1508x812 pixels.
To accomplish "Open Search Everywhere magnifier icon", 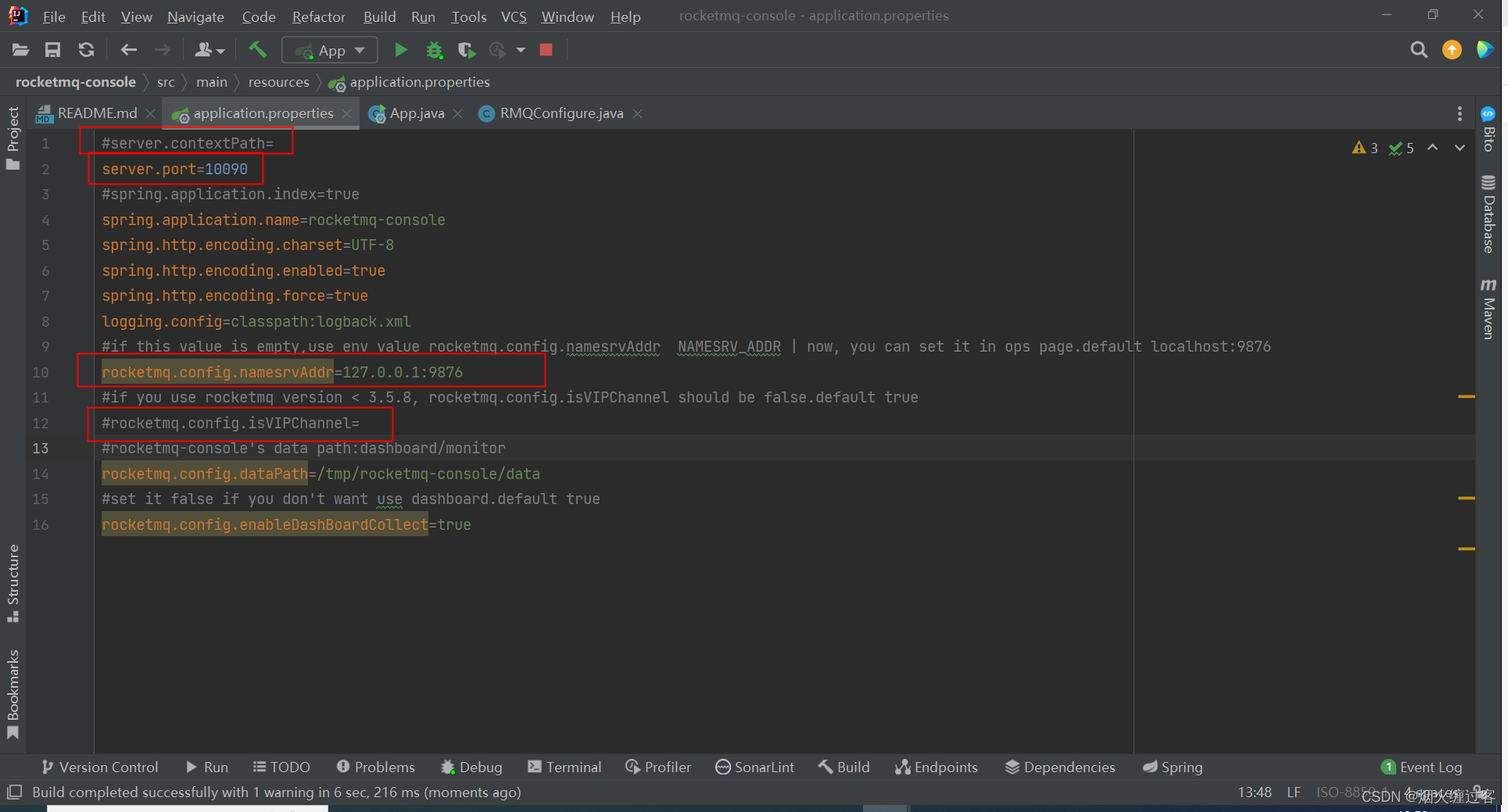I will [x=1418, y=50].
